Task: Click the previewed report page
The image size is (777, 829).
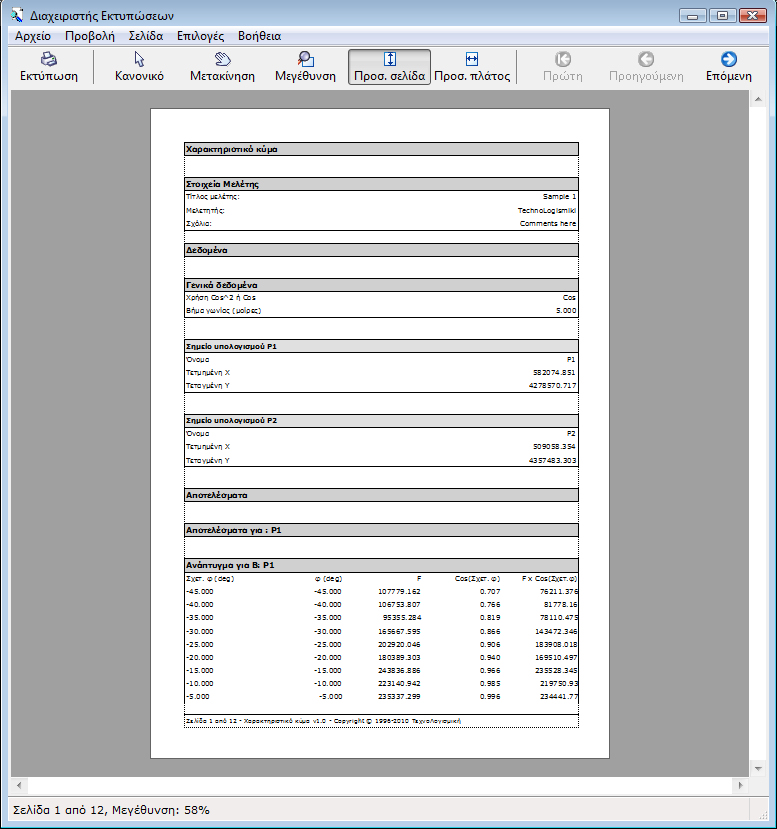Action: pos(379,432)
